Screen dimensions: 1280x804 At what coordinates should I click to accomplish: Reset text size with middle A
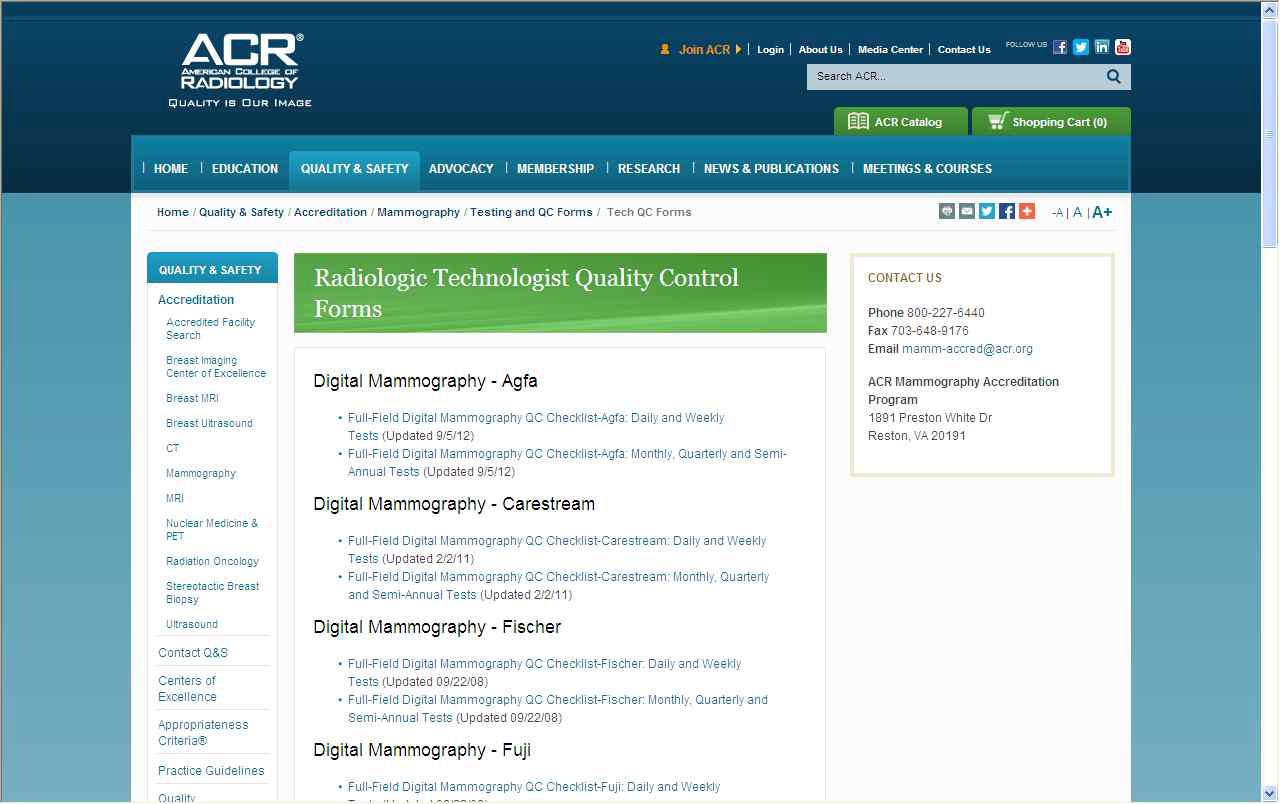tap(1077, 212)
